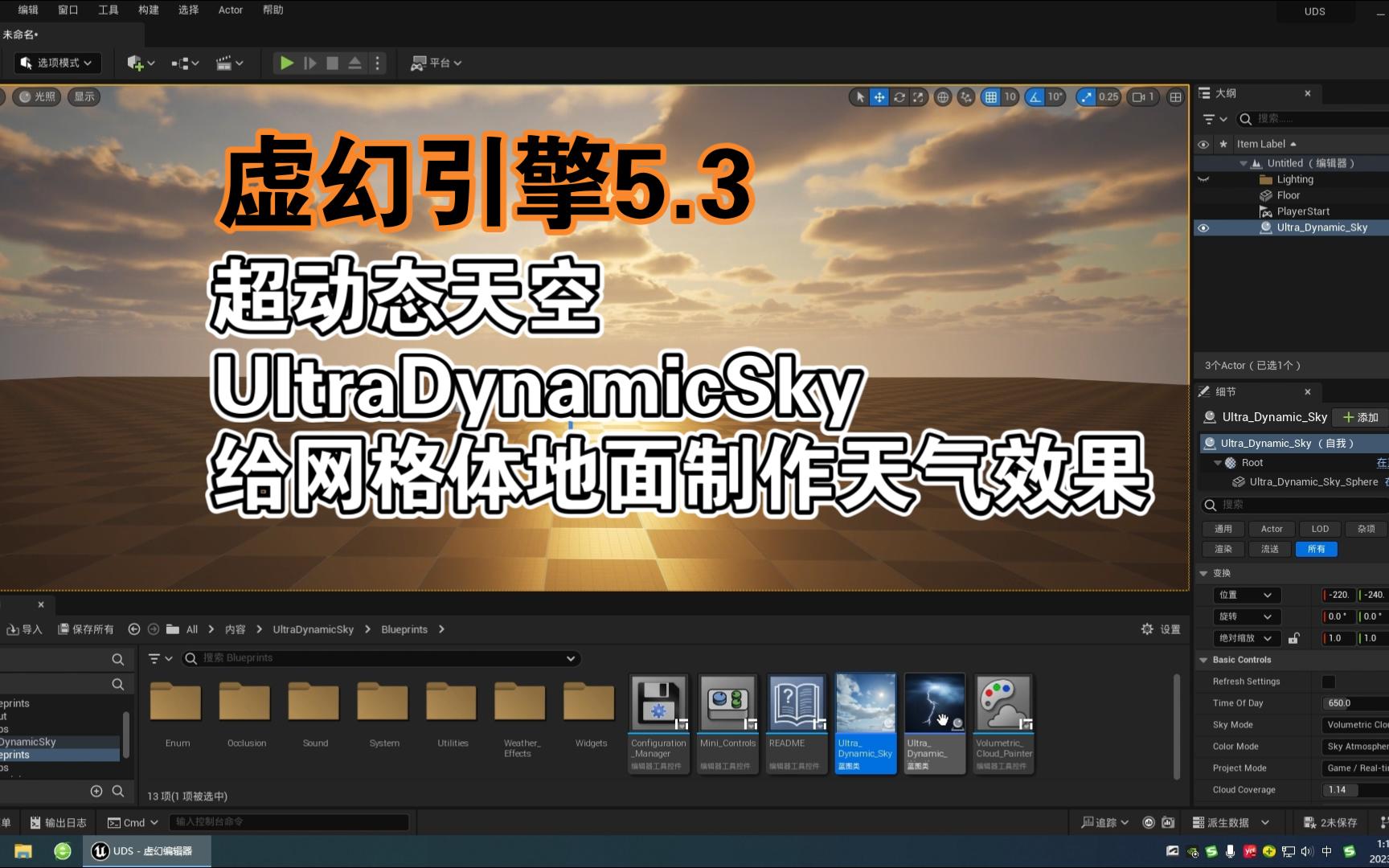Open the 工具 menu

(x=107, y=10)
